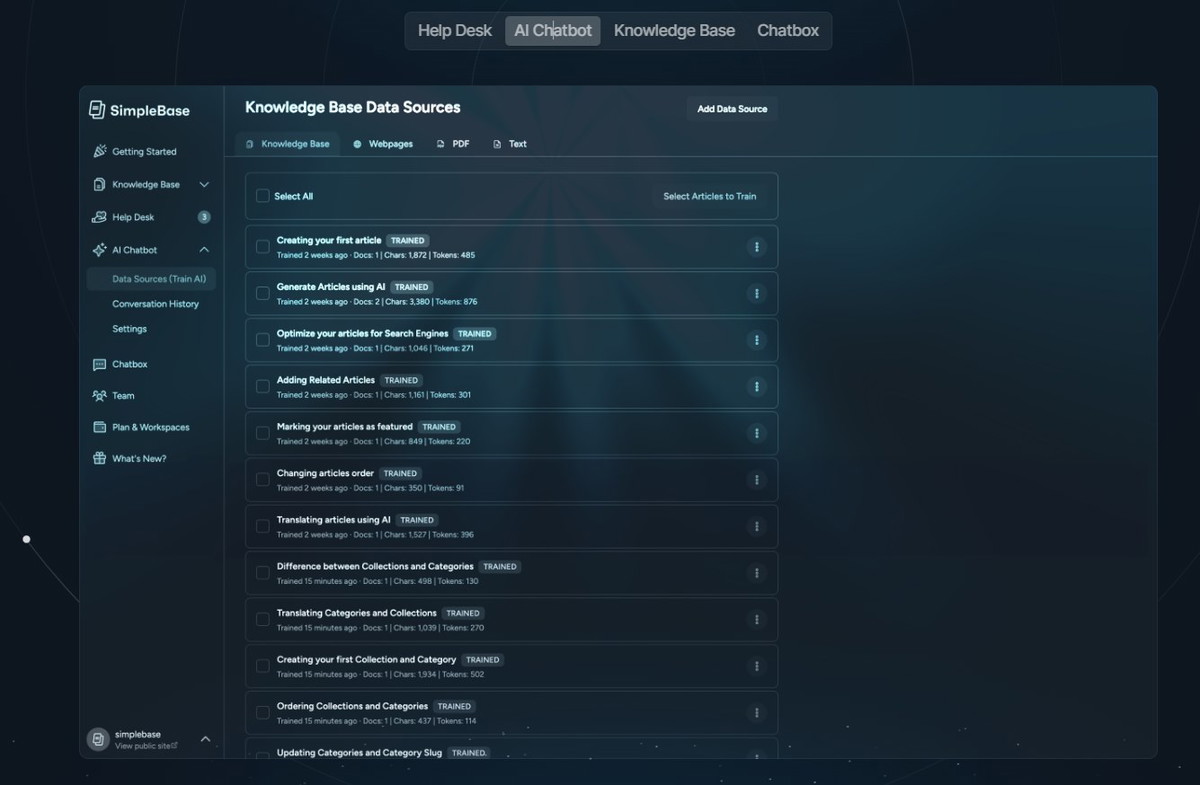Image resolution: width=1200 pixels, height=785 pixels.
Task: Open options menu for Generate Articles using AI
Action: tap(757, 294)
